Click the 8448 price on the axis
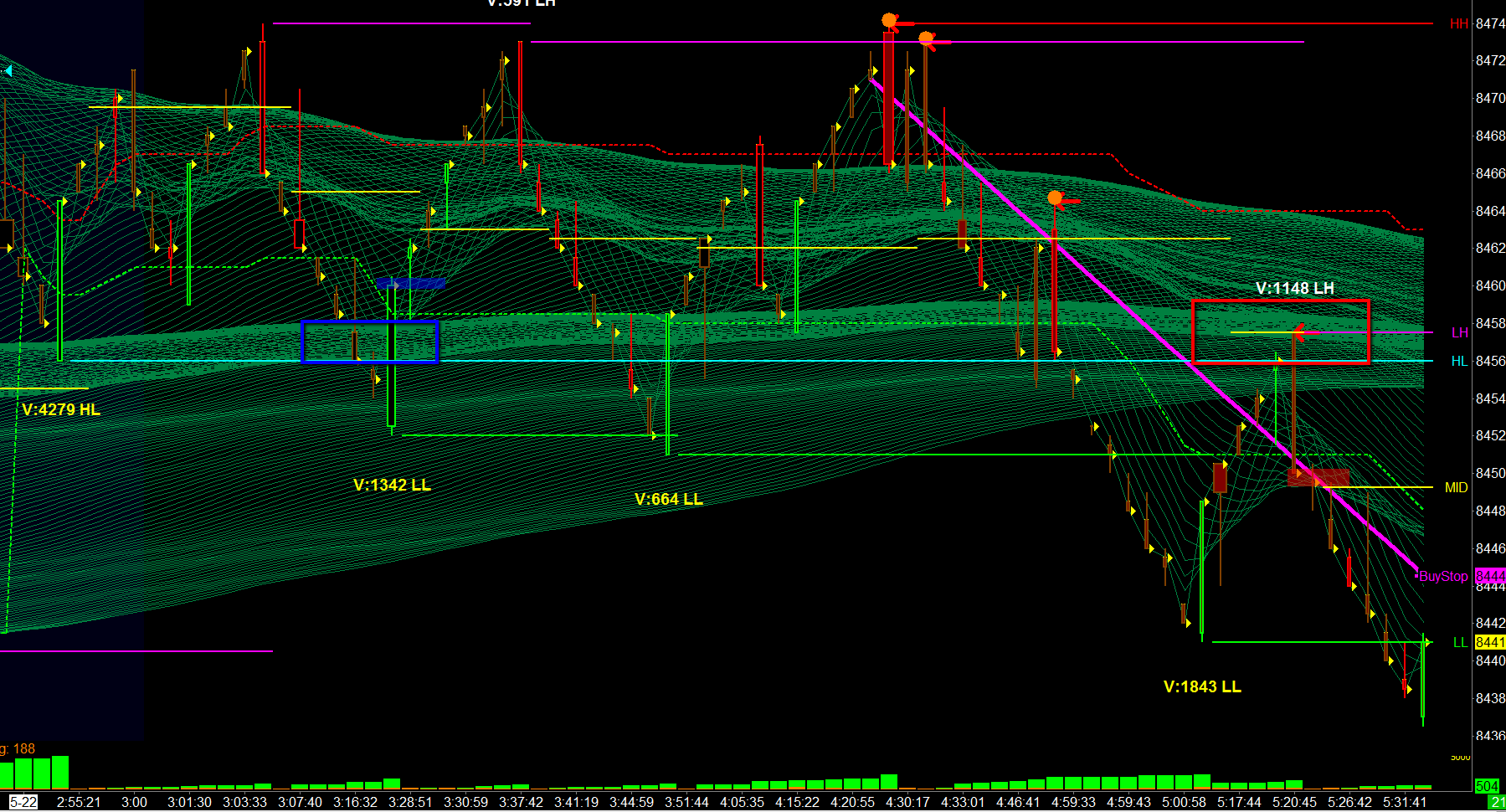 tap(1490, 511)
